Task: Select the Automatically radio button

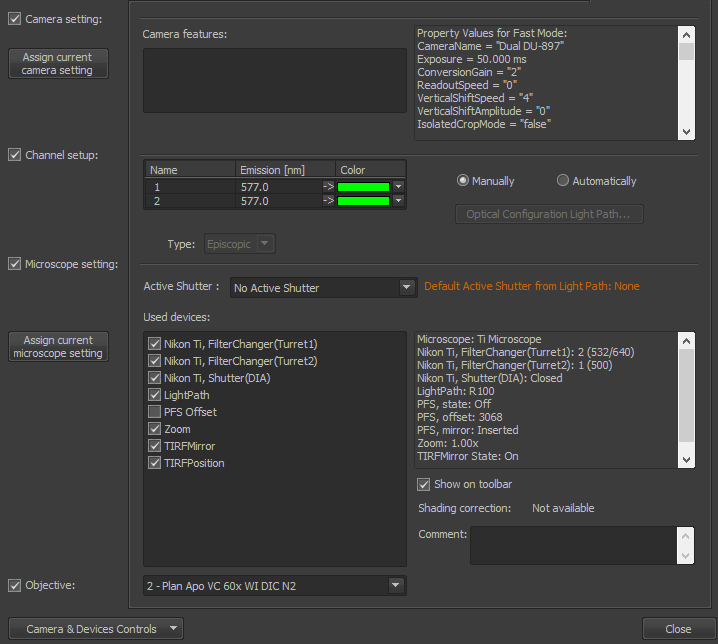Action: tap(563, 180)
